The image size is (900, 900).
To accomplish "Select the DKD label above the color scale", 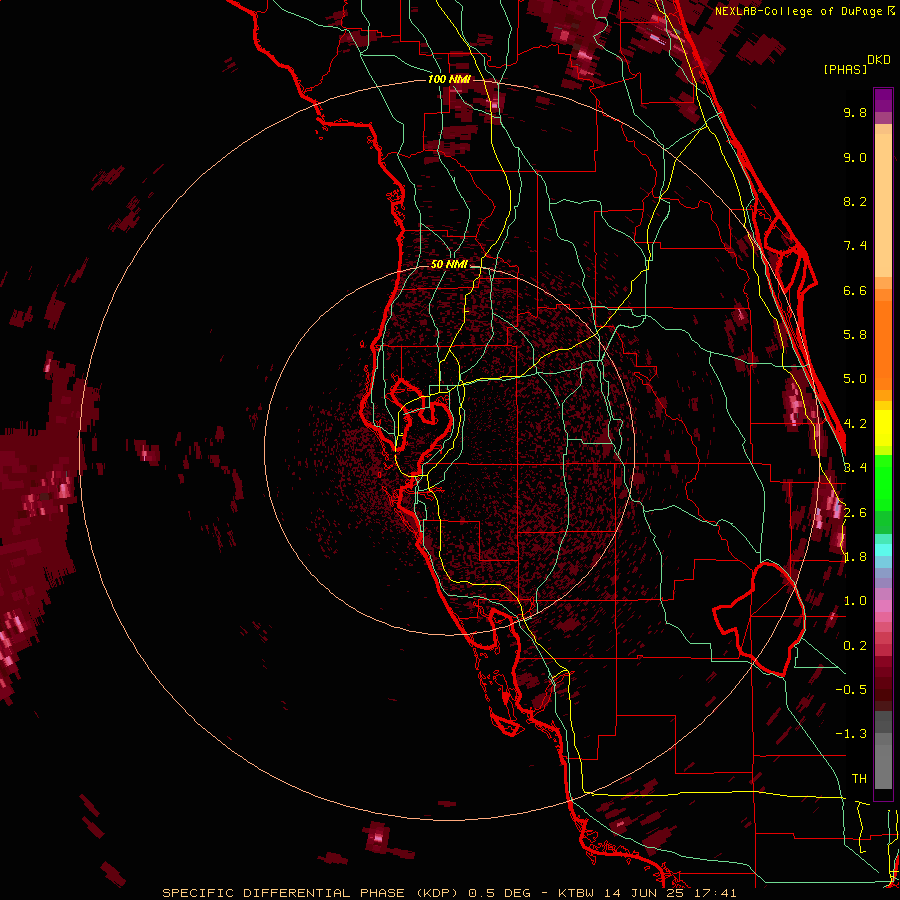I will 879,60.
